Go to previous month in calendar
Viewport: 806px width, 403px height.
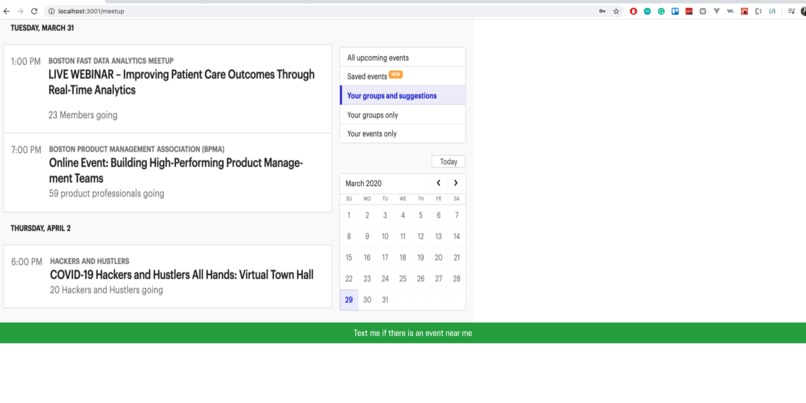coord(438,183)
